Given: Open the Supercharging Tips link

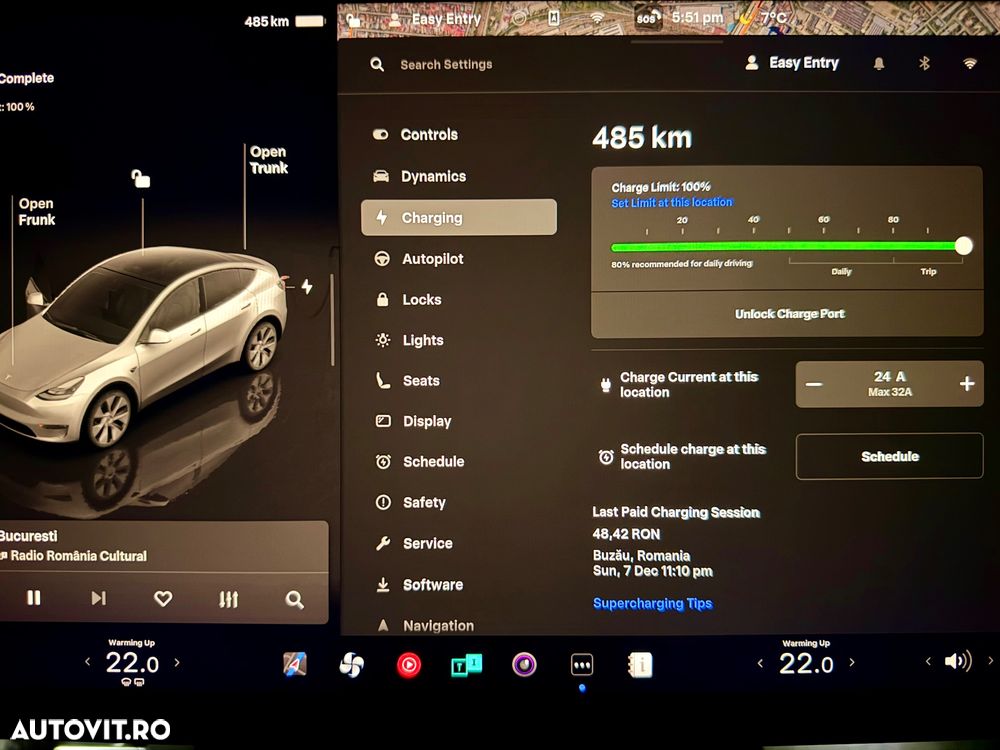Looking at the screenshot, I should (x=652, y=603).
